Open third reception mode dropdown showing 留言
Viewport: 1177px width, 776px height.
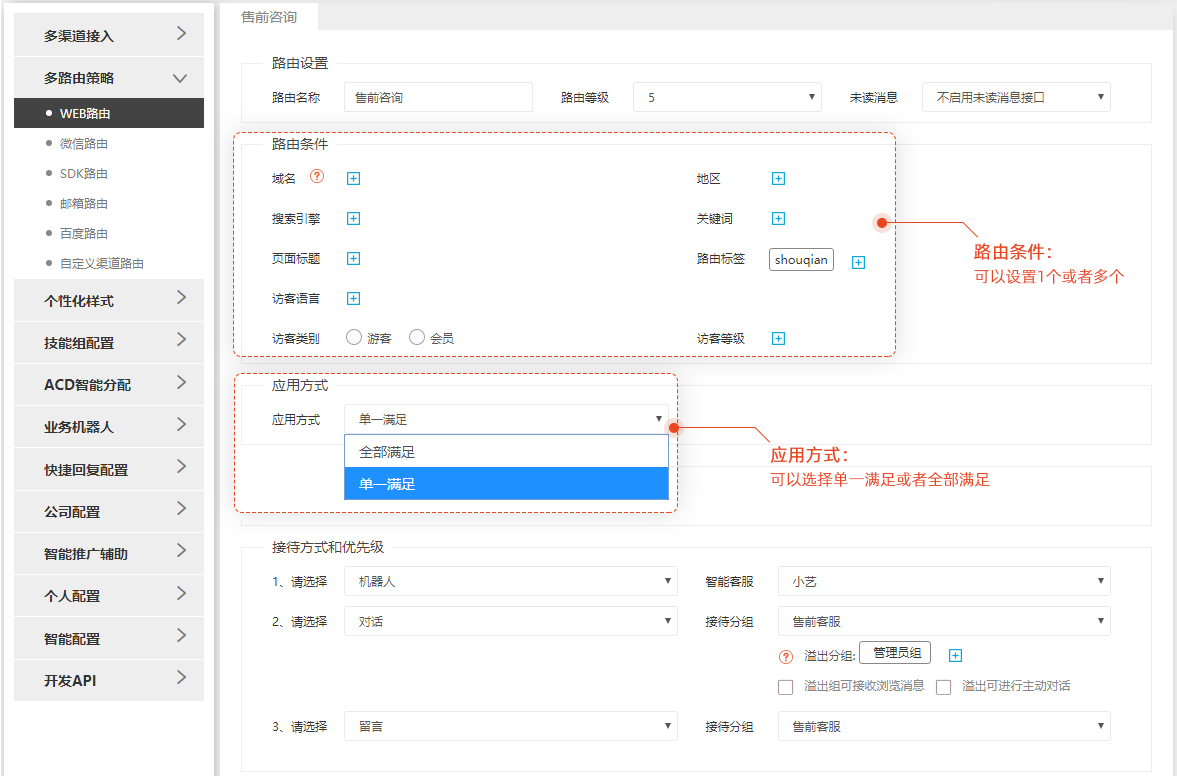(511, 726)
